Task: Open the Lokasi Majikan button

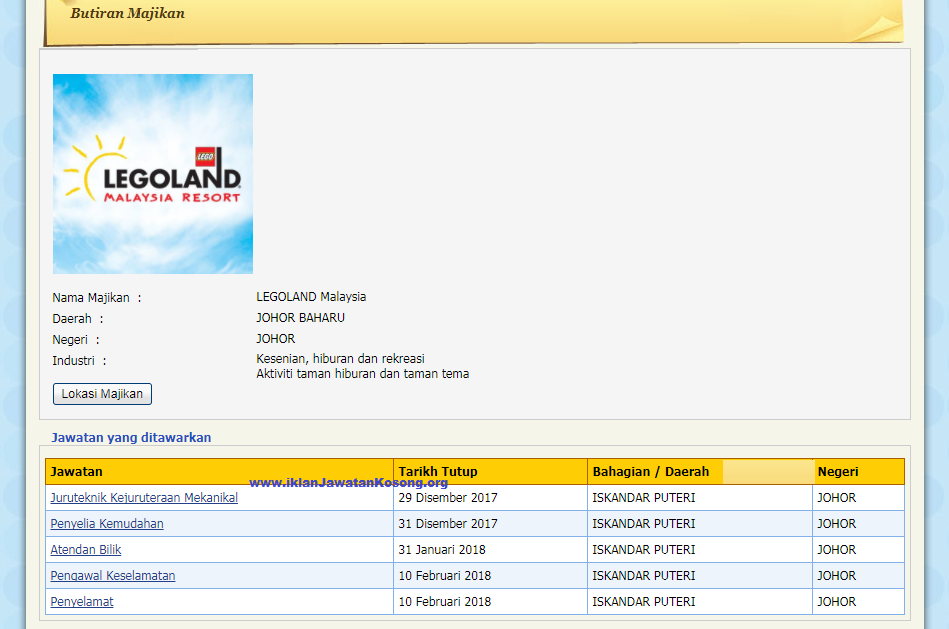Action: click(102, 394)
